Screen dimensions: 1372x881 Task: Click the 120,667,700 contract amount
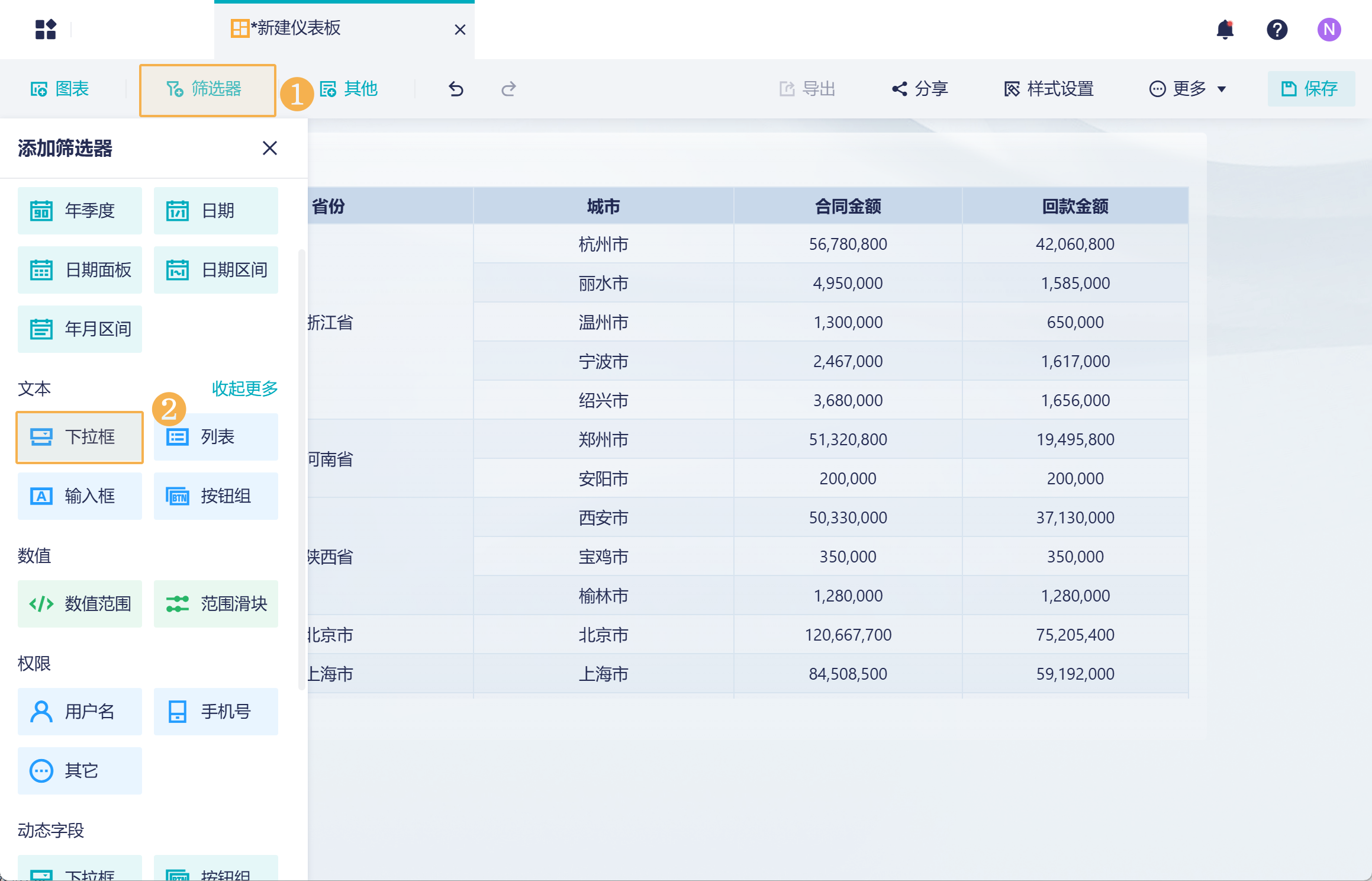tap(848, 635)
